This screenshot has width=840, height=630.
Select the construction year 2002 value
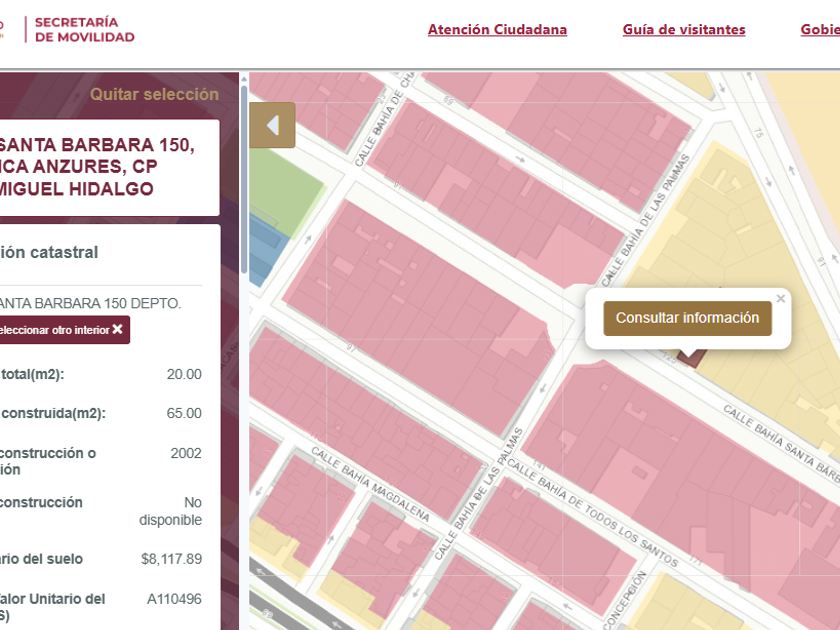click(x=186, y=453)
